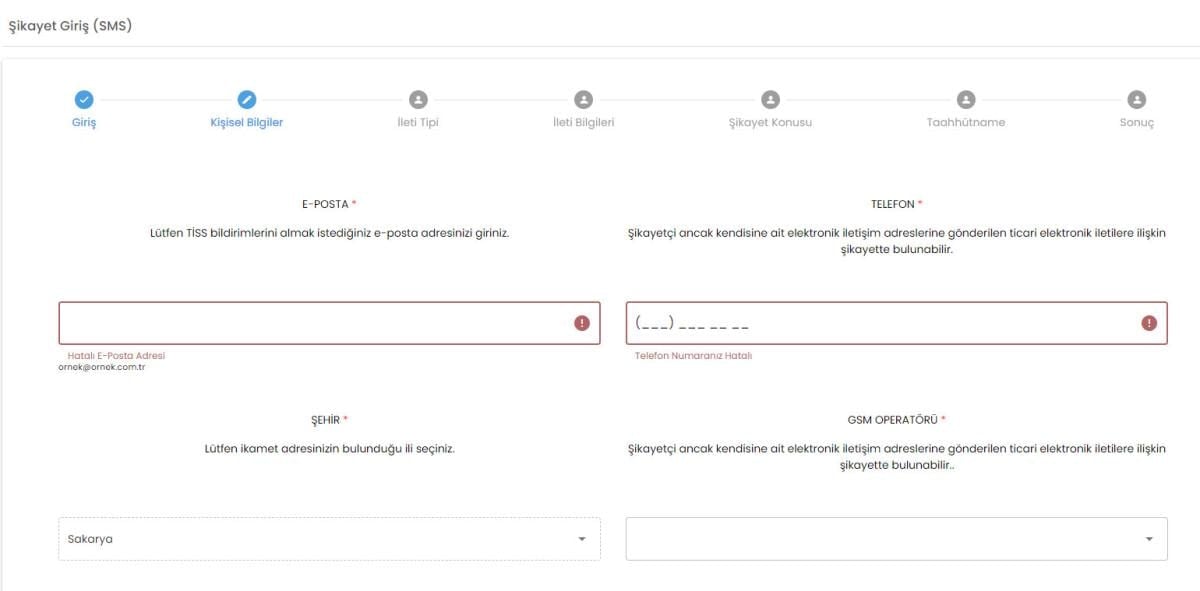Image resolution: width=1200 pixels, height=591 pixels.
Task: Click the phone field error warning icon
Action: [1149, 323]
